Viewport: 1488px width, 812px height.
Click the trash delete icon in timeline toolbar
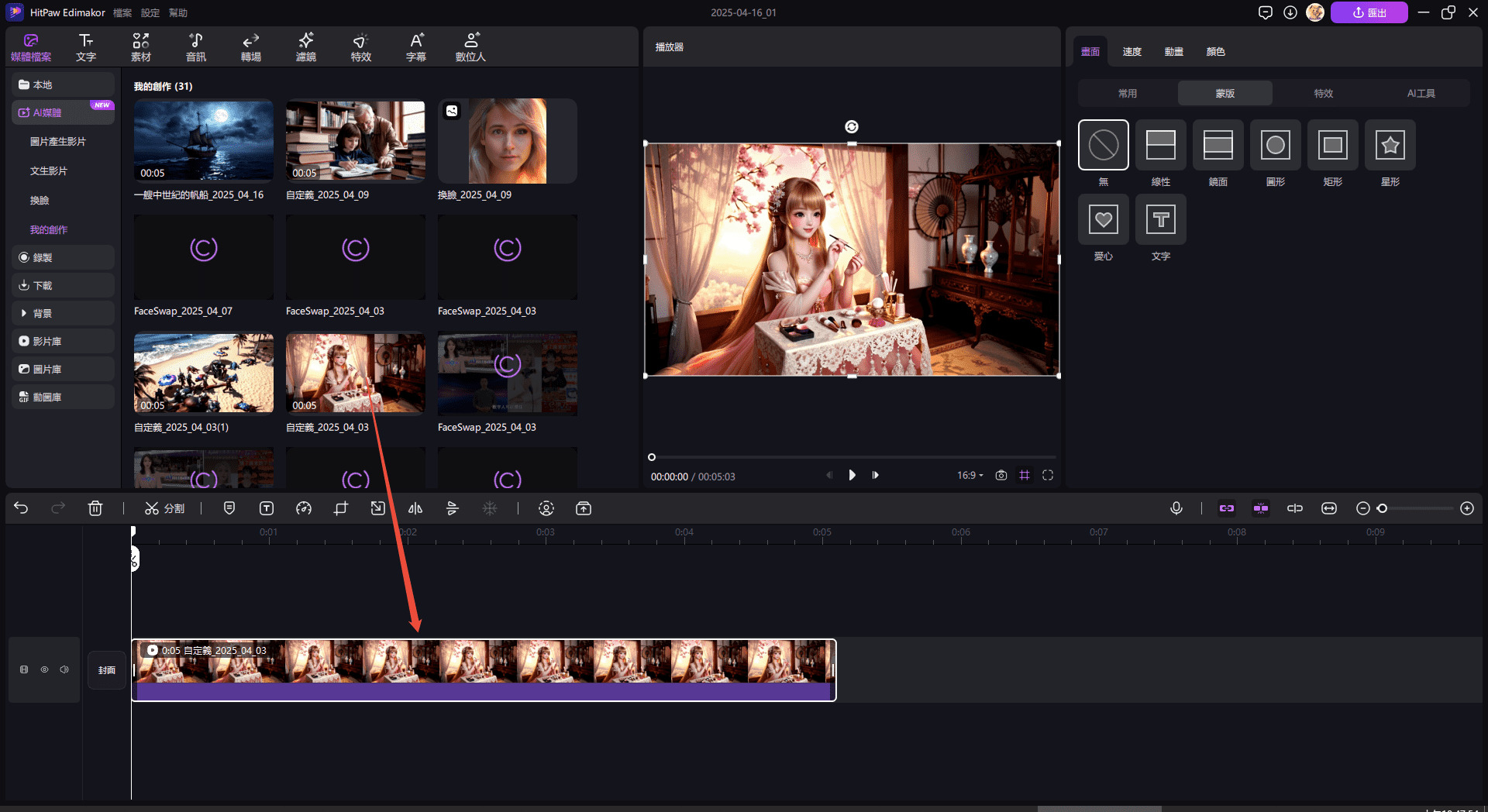point(95,508)
